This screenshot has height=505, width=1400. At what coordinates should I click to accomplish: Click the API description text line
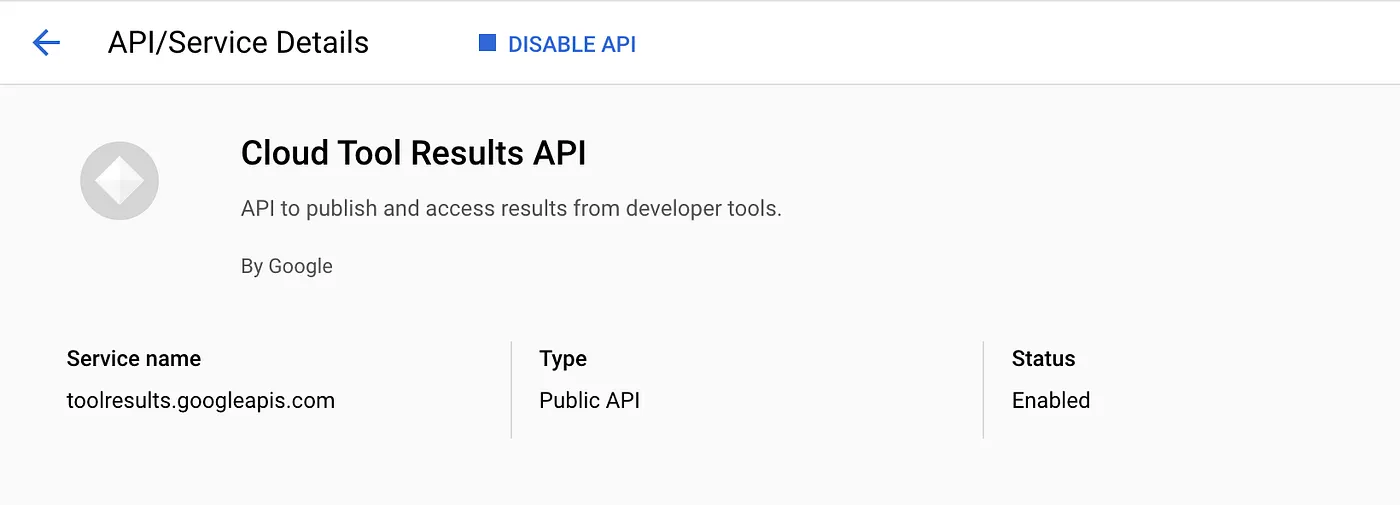(x=511, y=209)
